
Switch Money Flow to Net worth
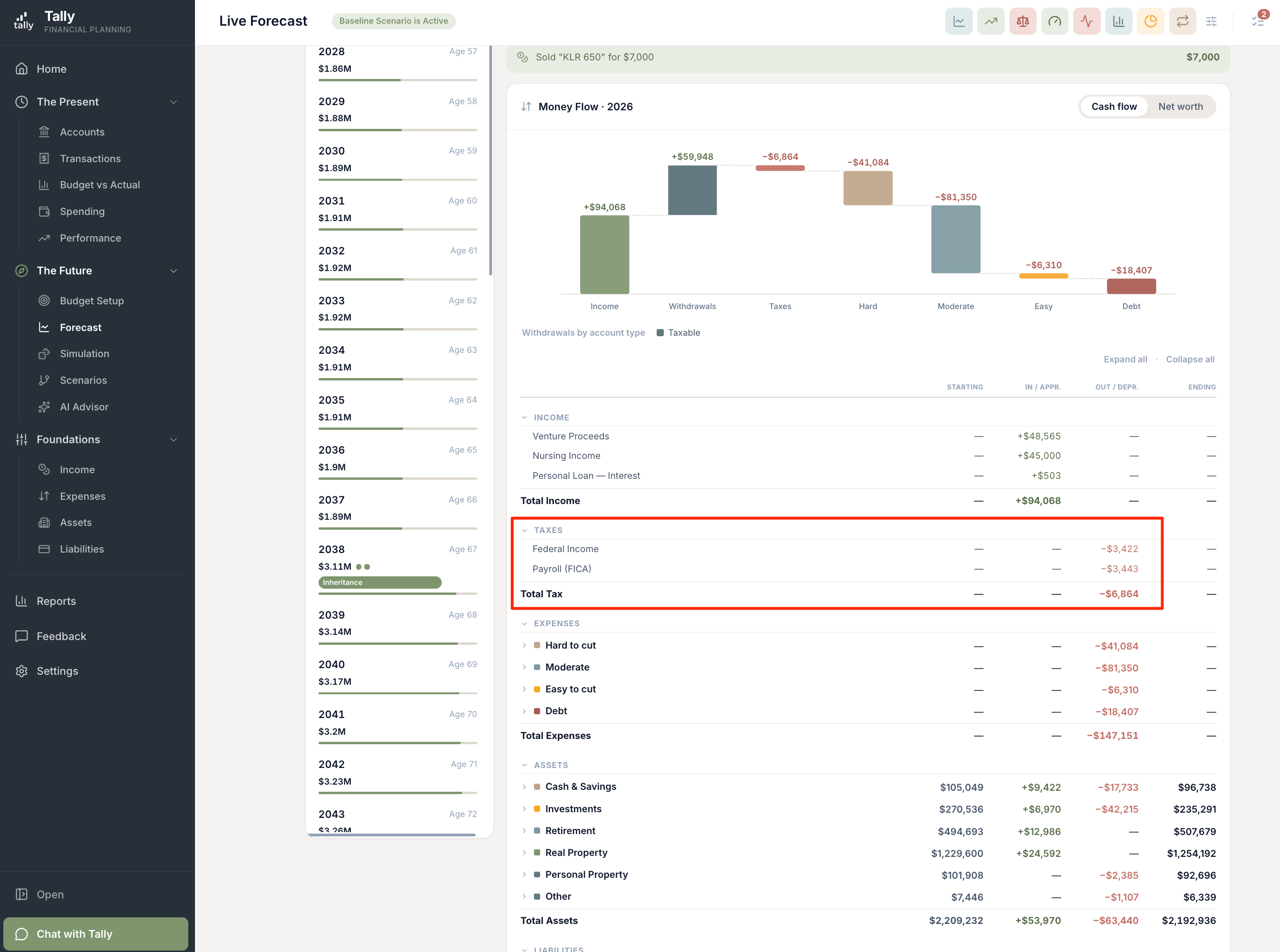tap(1180, 107)
